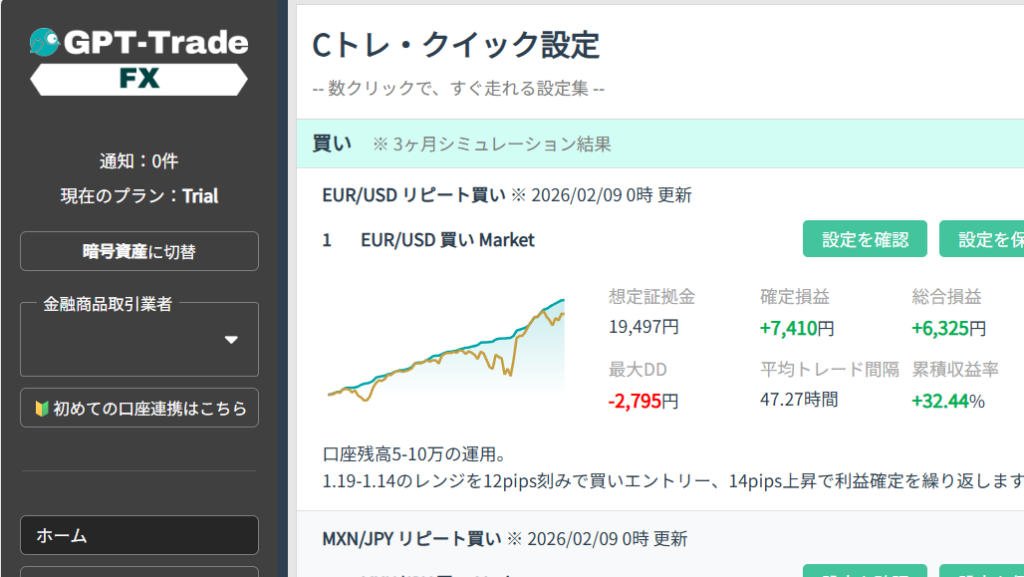Click the Cトレ・クイック設定 page heading
Screen dimensions: 1024x577
pos(456,45)
